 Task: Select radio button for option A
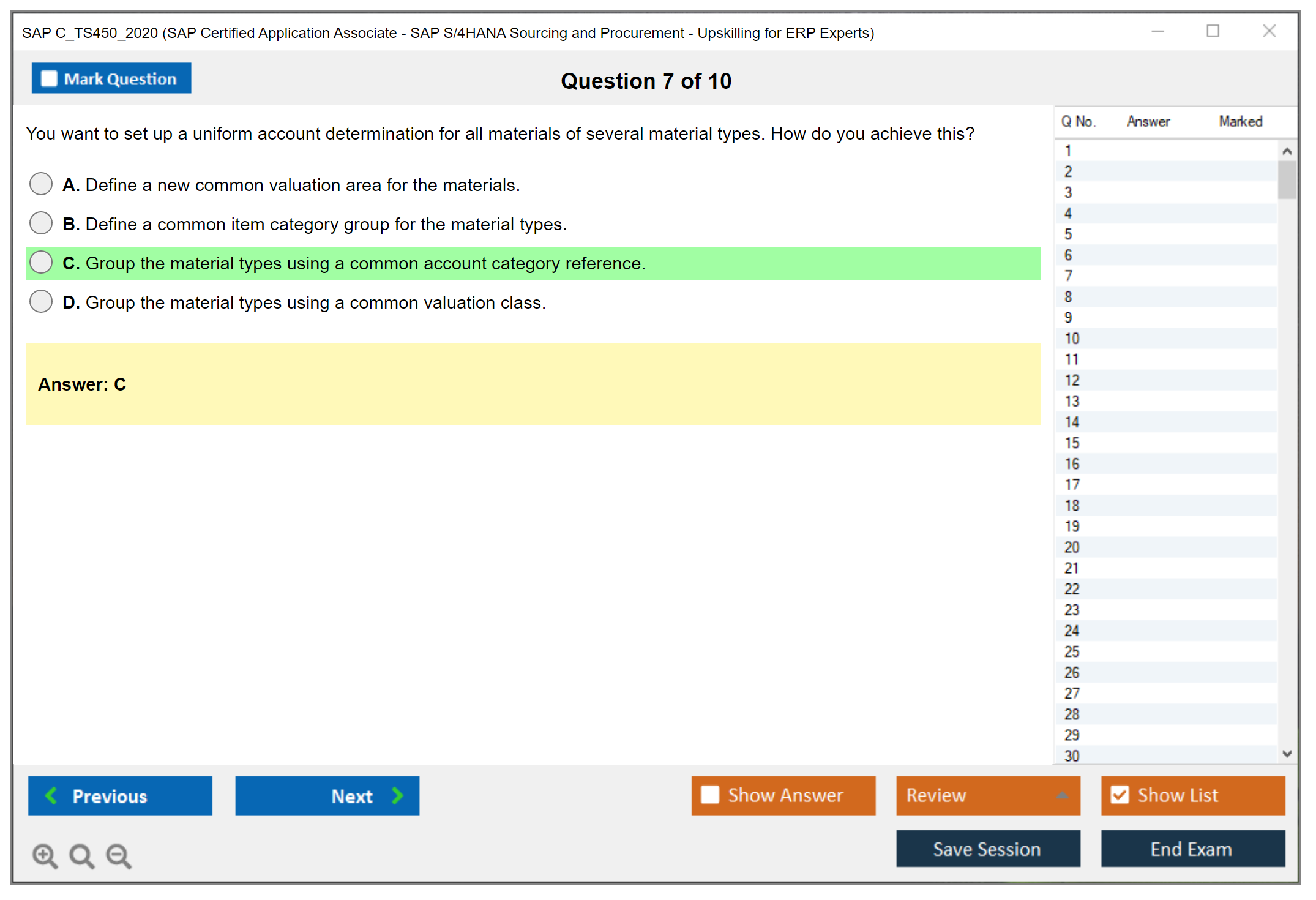click(x=41, y=184)
